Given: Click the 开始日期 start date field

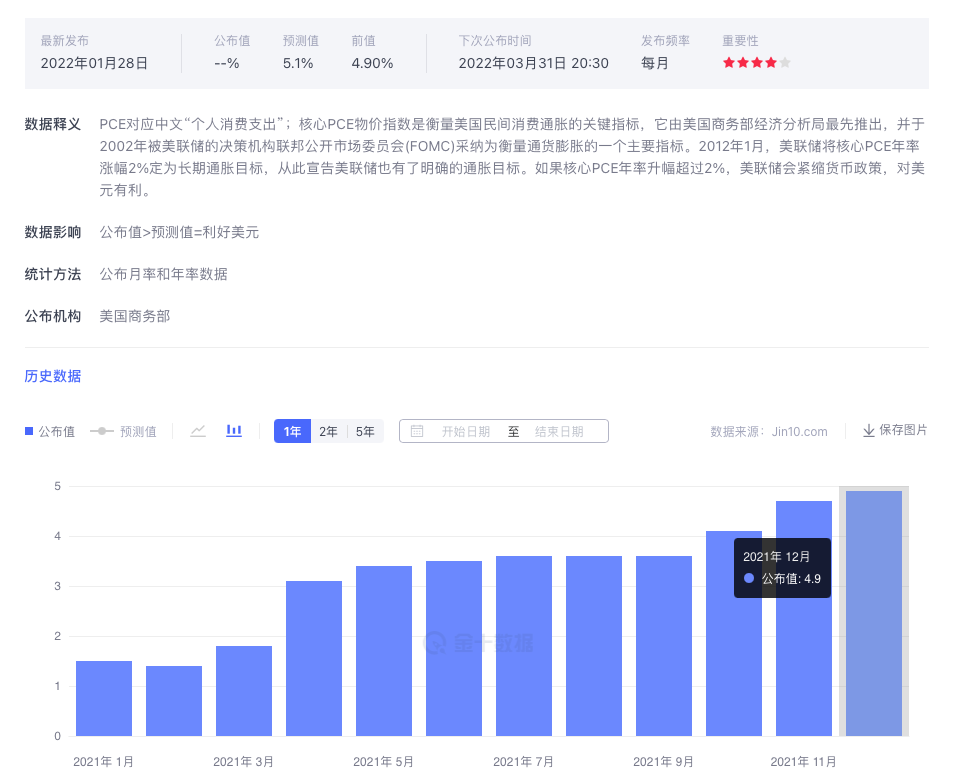Looking at the screenshot, I should tap(466, 431).
